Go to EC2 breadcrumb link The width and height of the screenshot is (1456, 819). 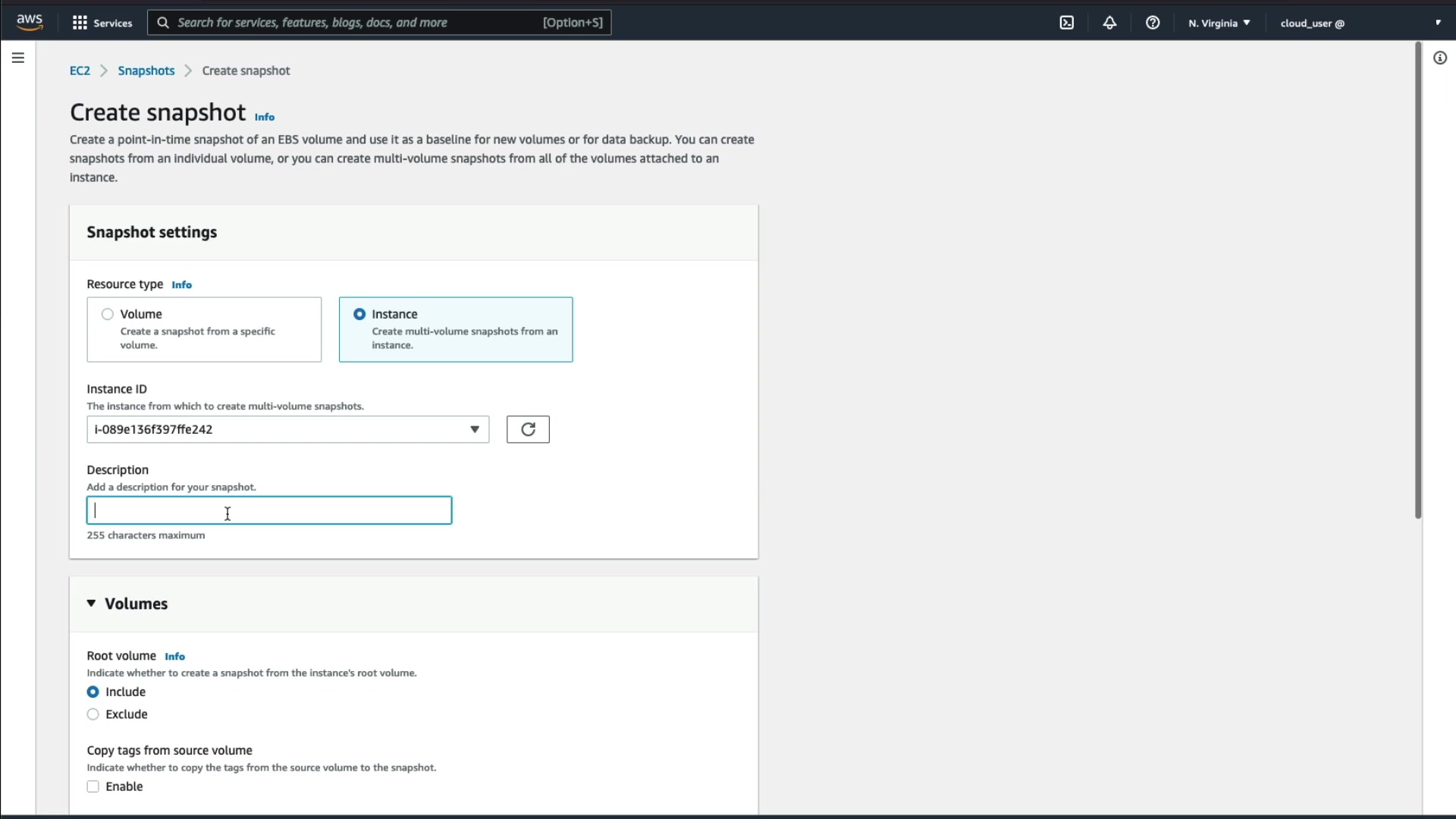tap(80, 71)
